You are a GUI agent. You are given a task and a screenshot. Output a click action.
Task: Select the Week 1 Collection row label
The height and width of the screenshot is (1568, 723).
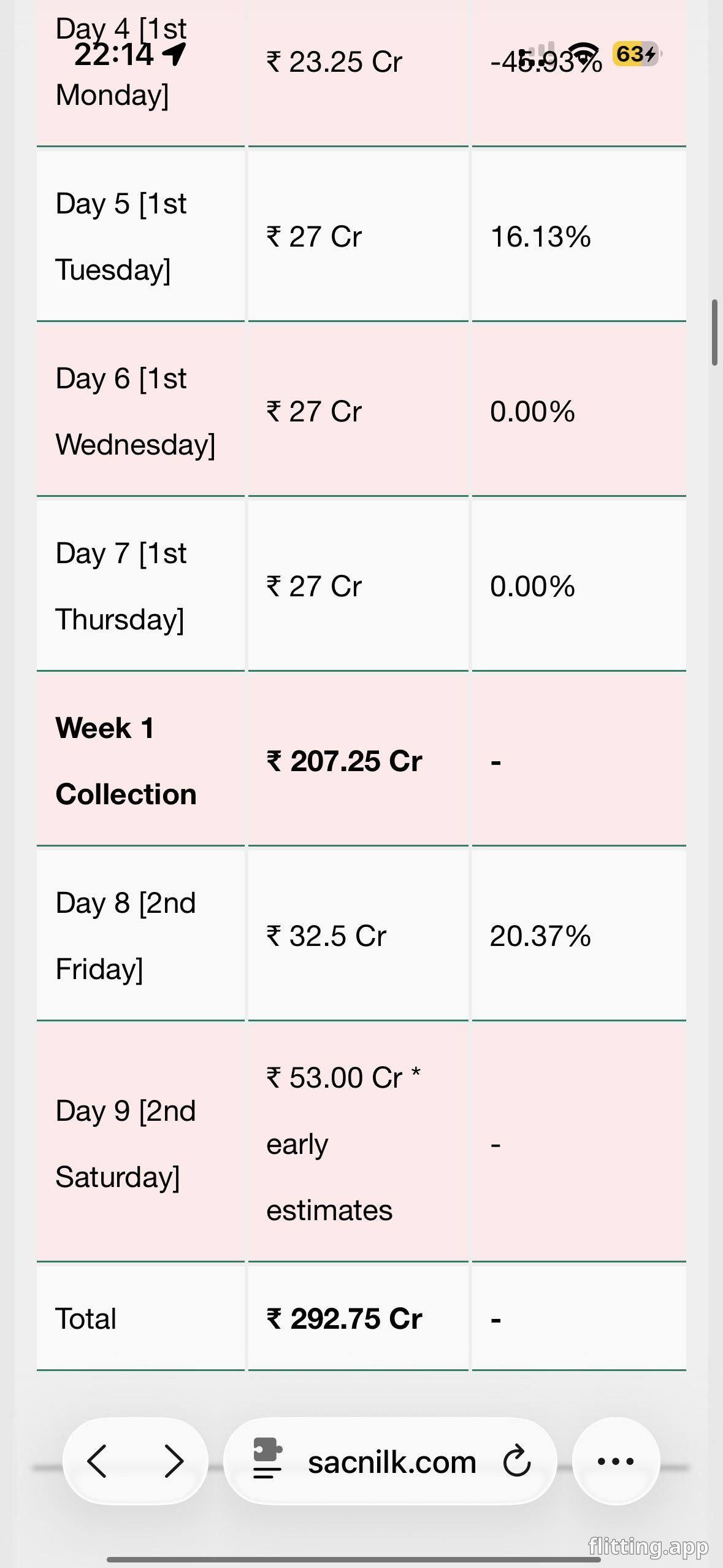[126, 761]
